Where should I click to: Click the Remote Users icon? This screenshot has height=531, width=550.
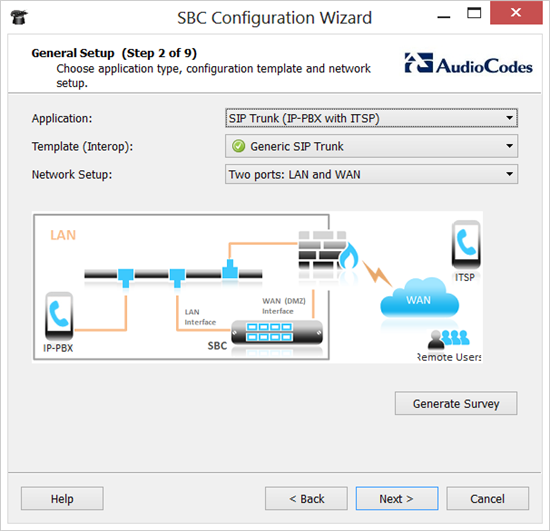449,339
